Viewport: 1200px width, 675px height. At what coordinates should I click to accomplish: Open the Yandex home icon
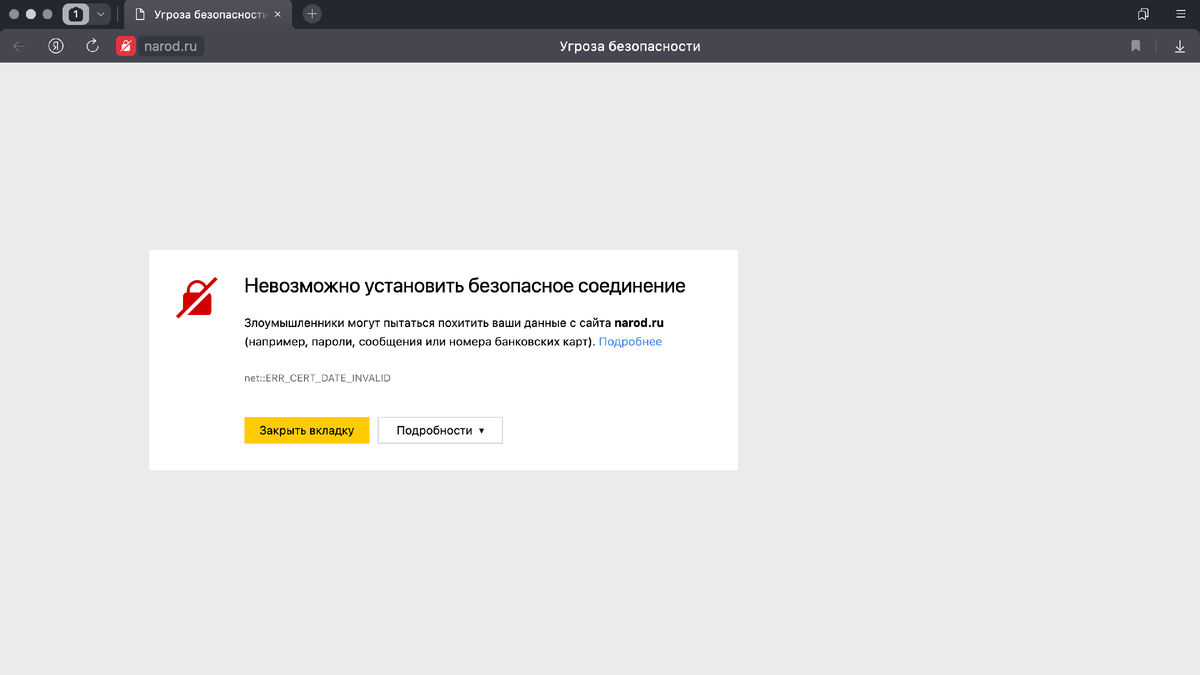(x=57, y=46)
